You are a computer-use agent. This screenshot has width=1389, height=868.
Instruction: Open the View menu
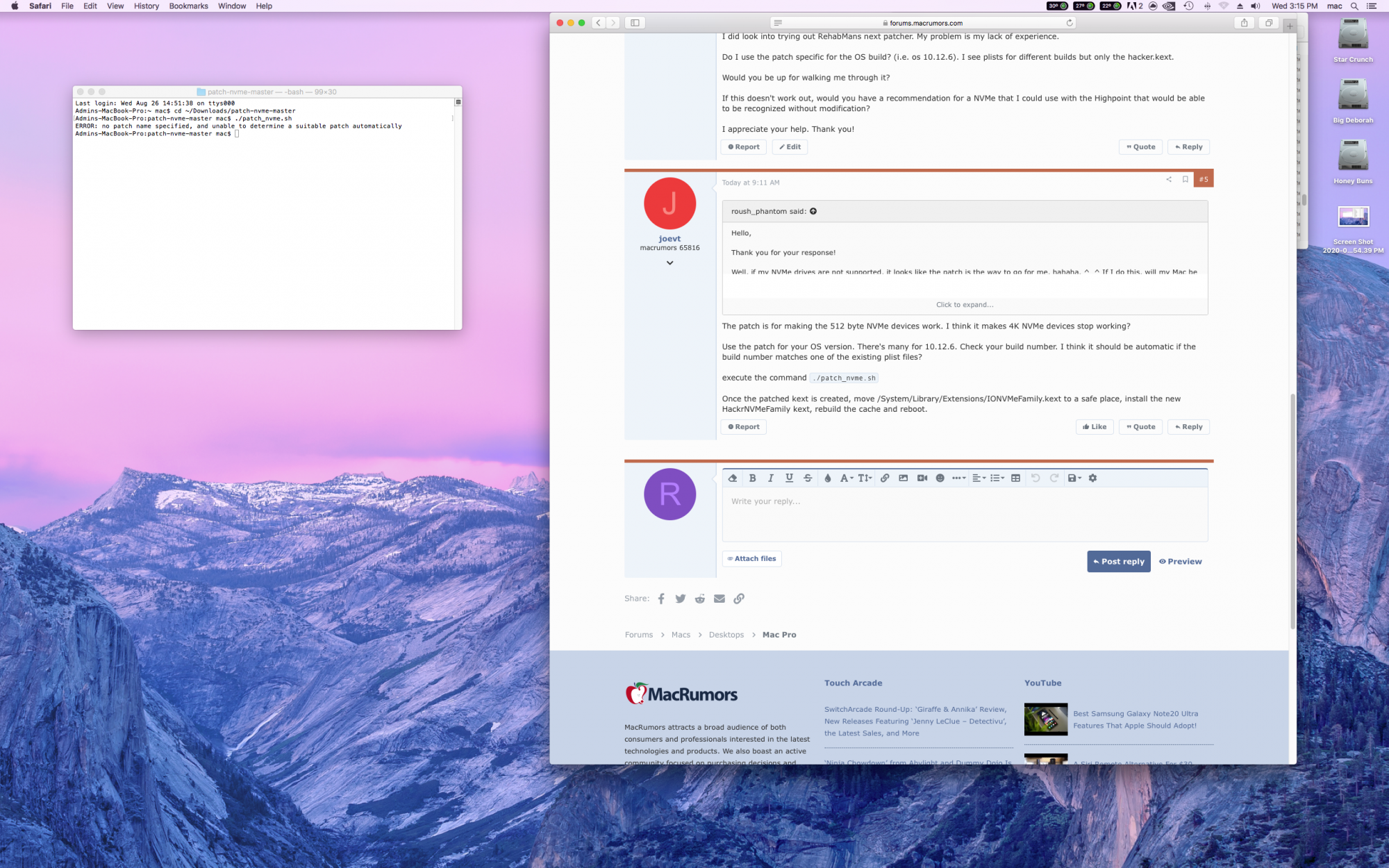point(115,6)
